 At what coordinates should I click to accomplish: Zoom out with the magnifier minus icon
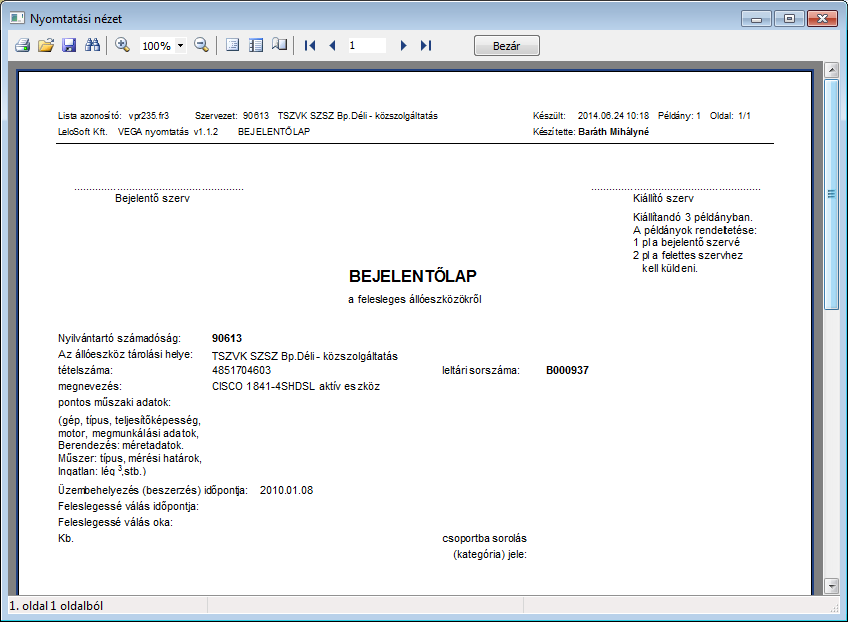[201, 45]
